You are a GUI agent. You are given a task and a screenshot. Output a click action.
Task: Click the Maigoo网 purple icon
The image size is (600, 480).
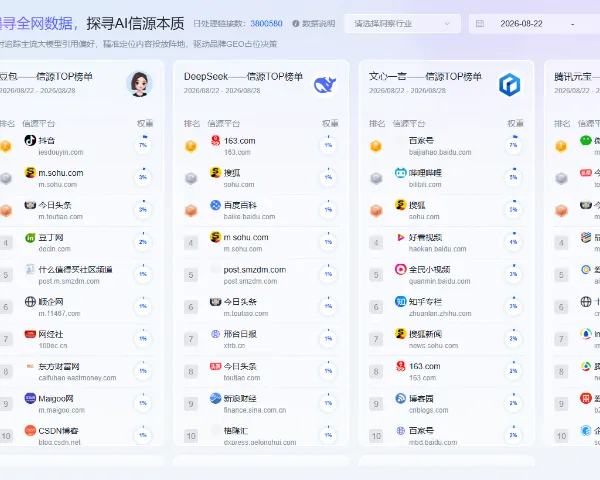pyautogui.click(x=30, y=398)
